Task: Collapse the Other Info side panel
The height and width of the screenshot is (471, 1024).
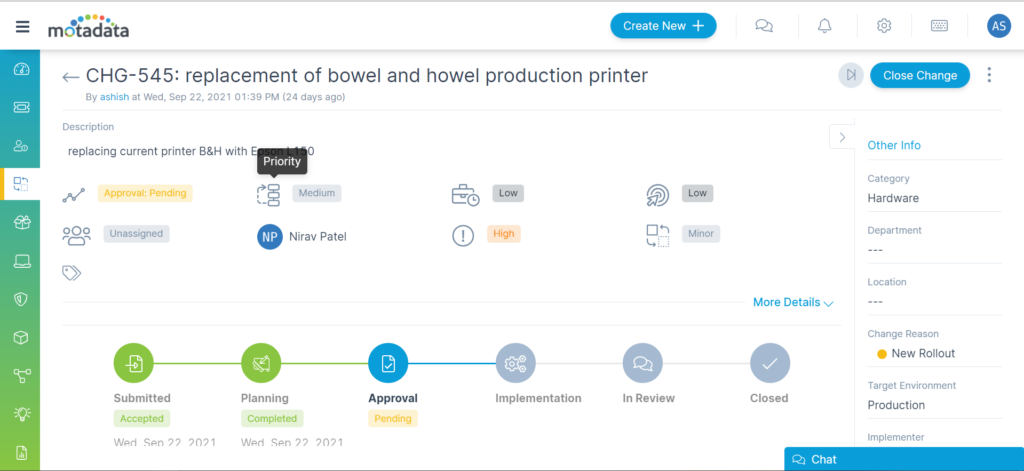Action: point(842,137)
